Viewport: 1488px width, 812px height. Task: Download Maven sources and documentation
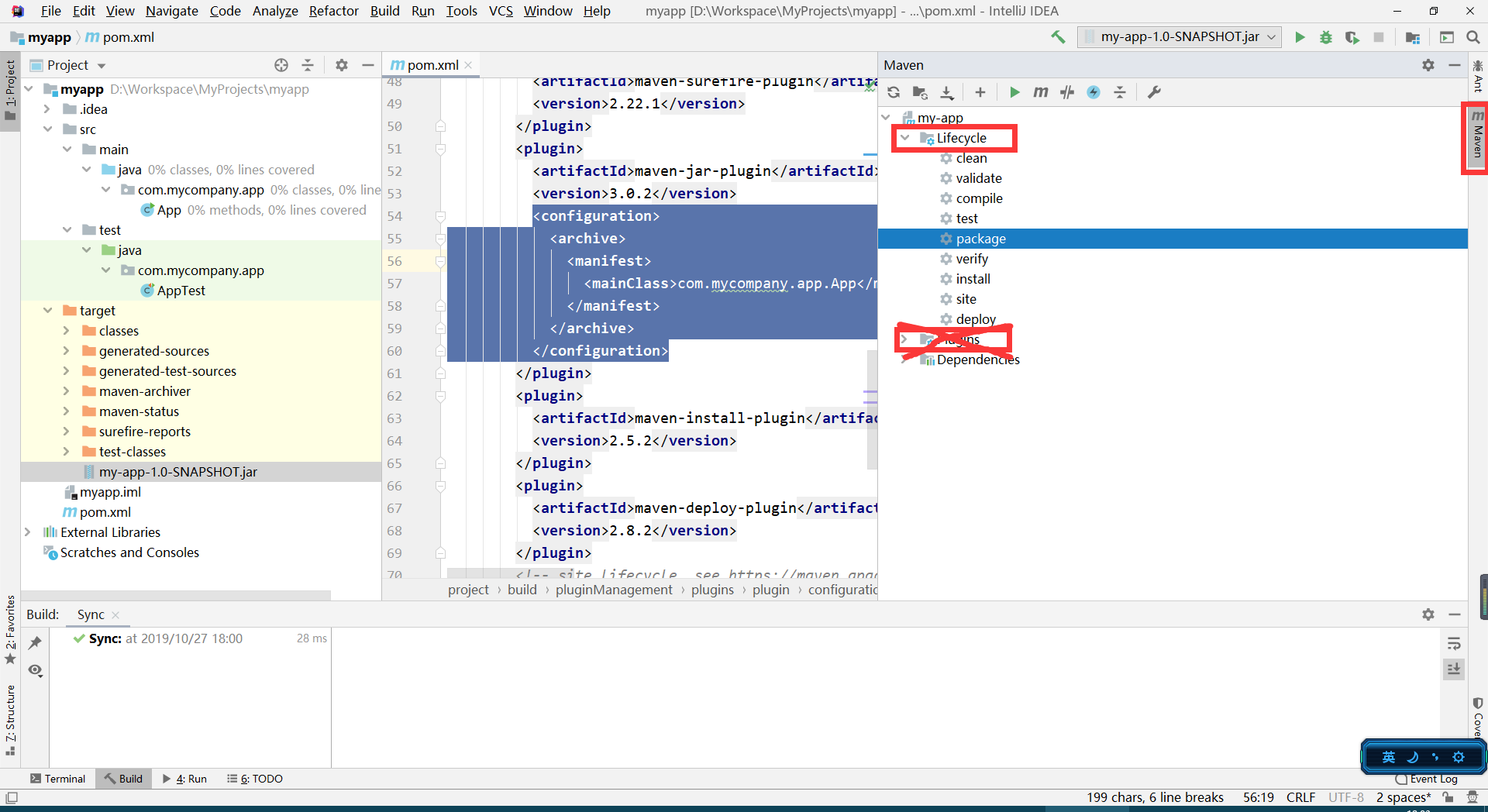click(x=947, y=92)
